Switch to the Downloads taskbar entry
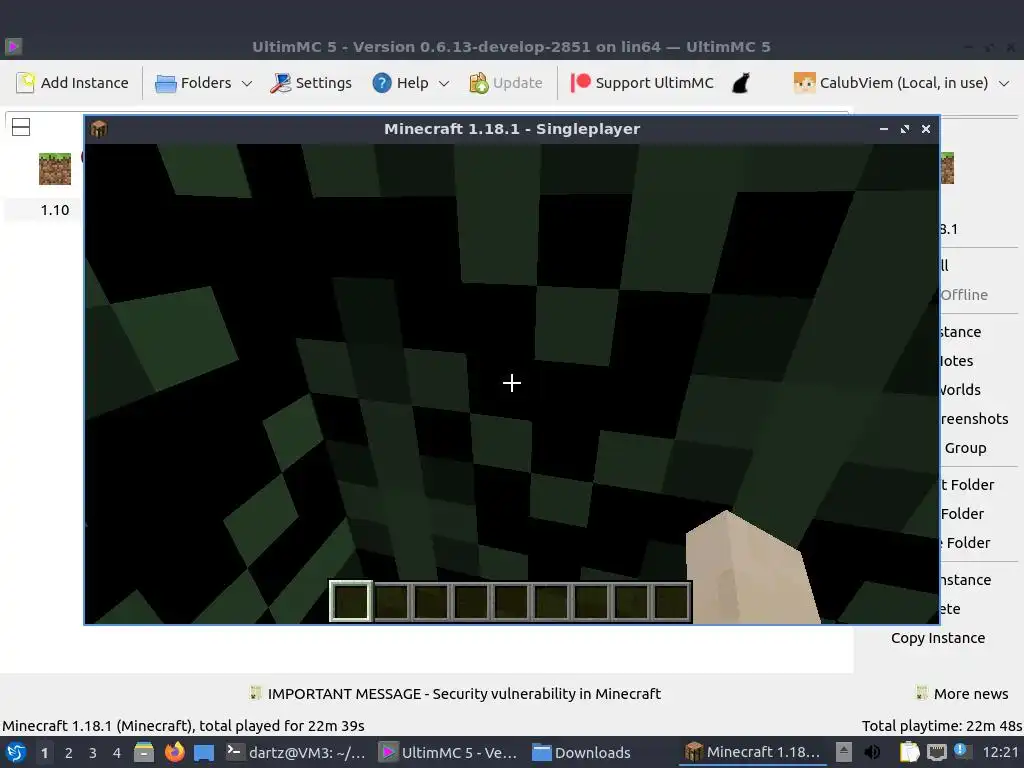Viewport: 1024px width, 768px height. (x=581, y=752)
